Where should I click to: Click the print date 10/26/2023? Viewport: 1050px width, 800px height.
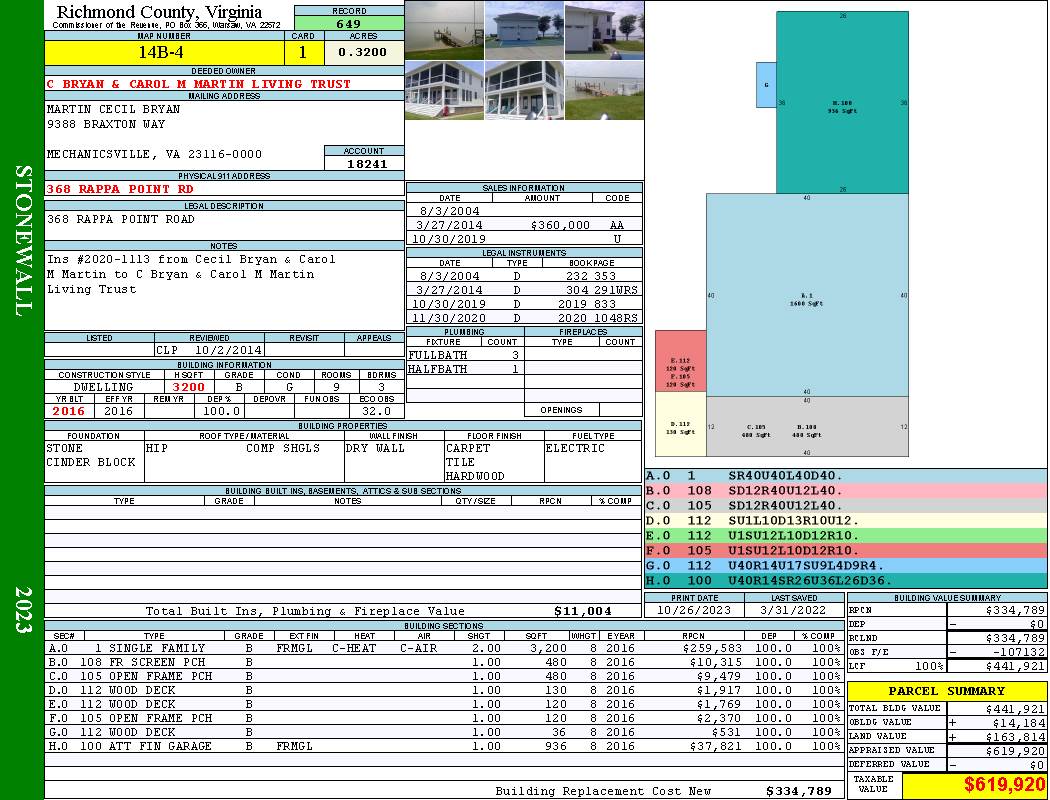(694, 610)
